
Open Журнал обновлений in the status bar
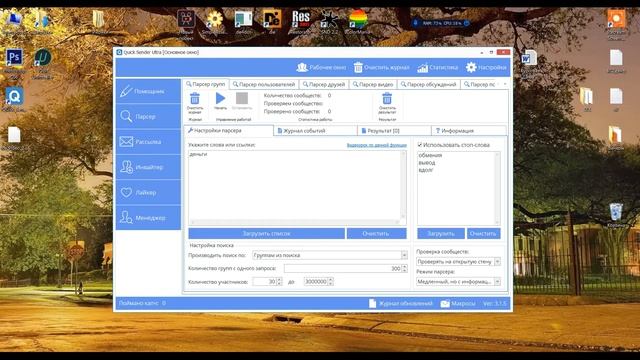point(400,303)
